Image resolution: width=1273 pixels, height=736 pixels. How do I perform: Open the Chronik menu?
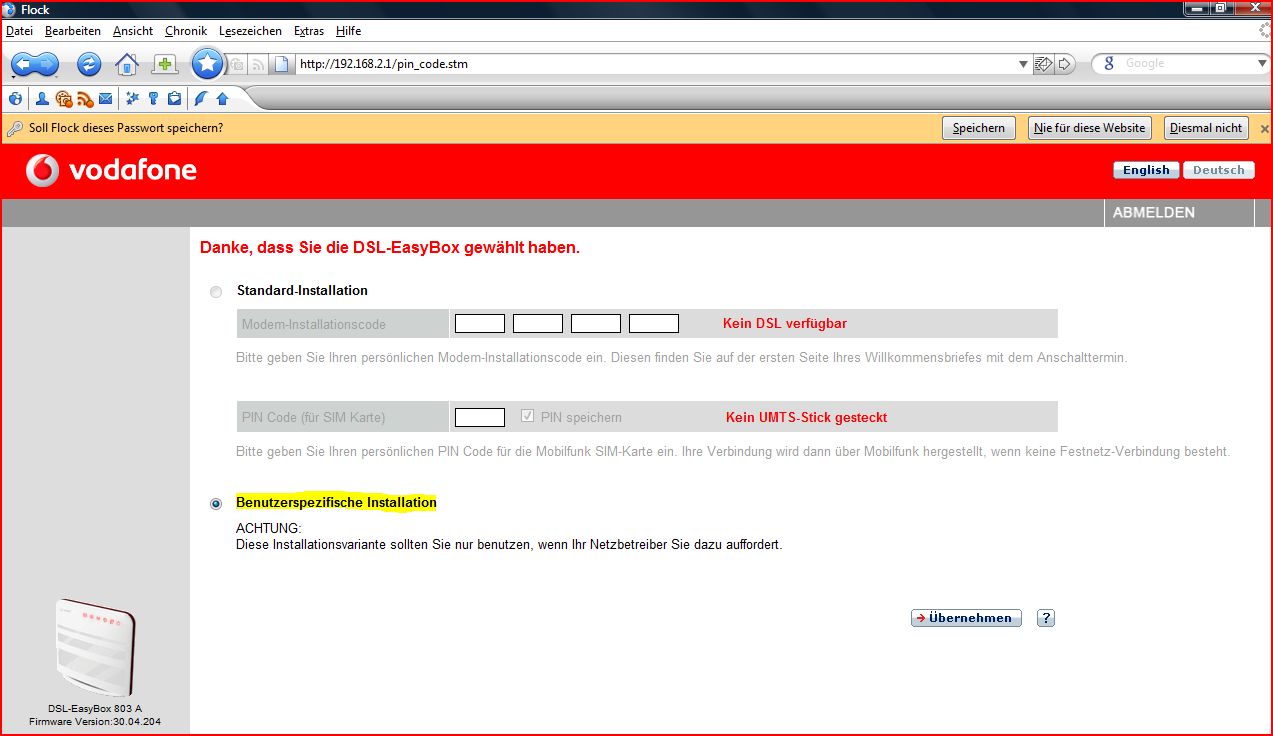point(185,31)
